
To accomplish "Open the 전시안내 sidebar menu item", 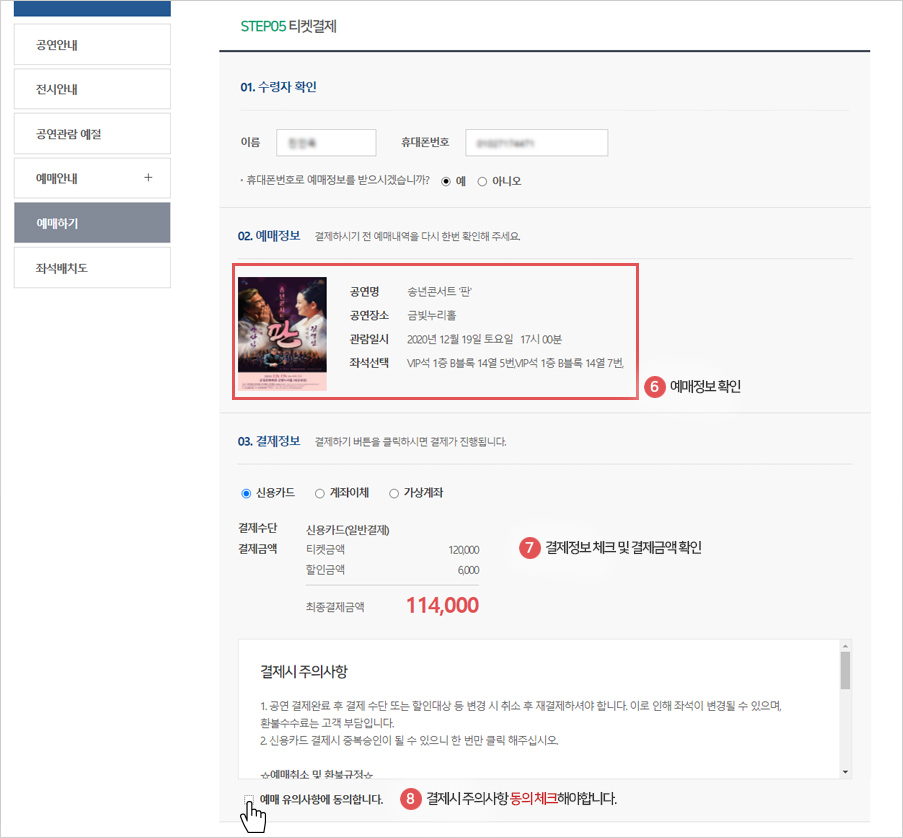I will [92, 88].
